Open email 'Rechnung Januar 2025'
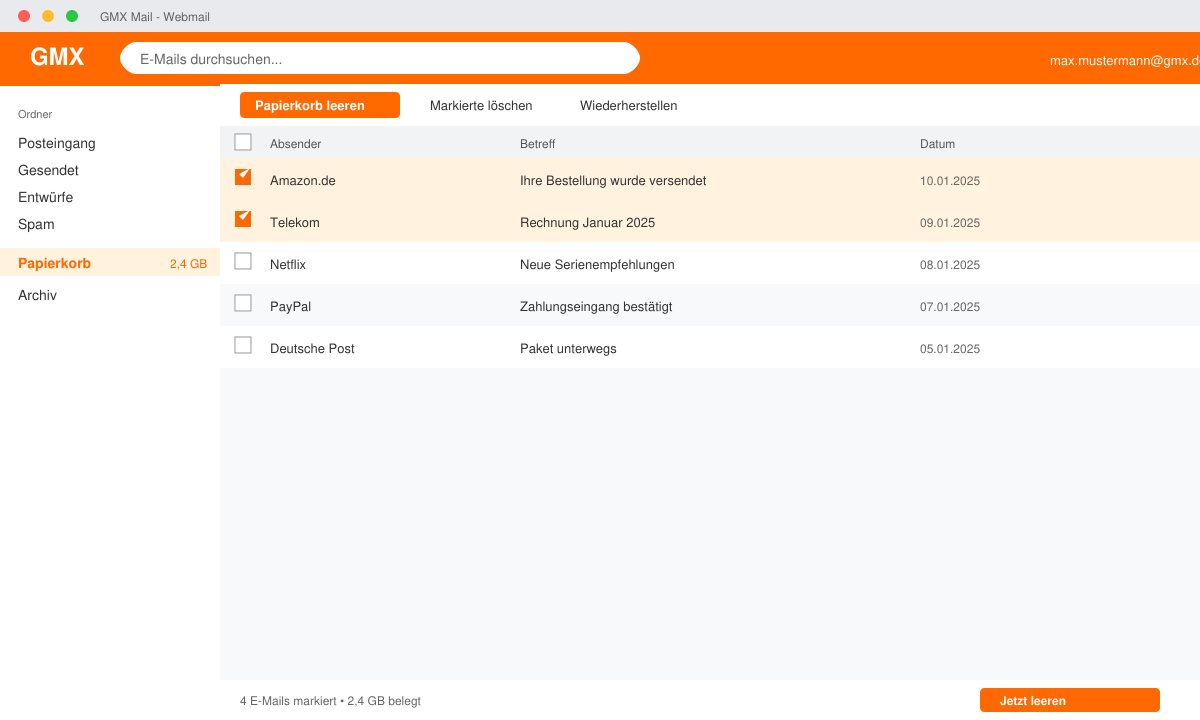Screen dimensions: 1200x720 (587, 223)
